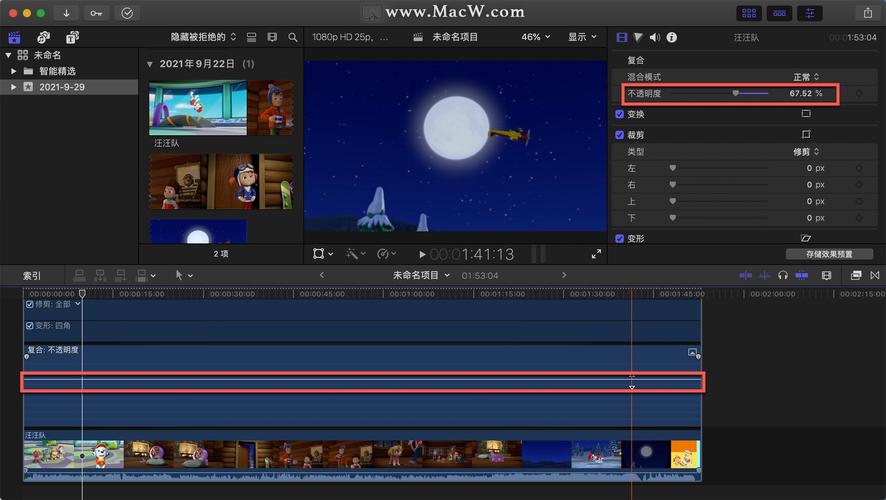Adjust the 左 crop slider
This screenshot has width=886, height=500.
672,168
